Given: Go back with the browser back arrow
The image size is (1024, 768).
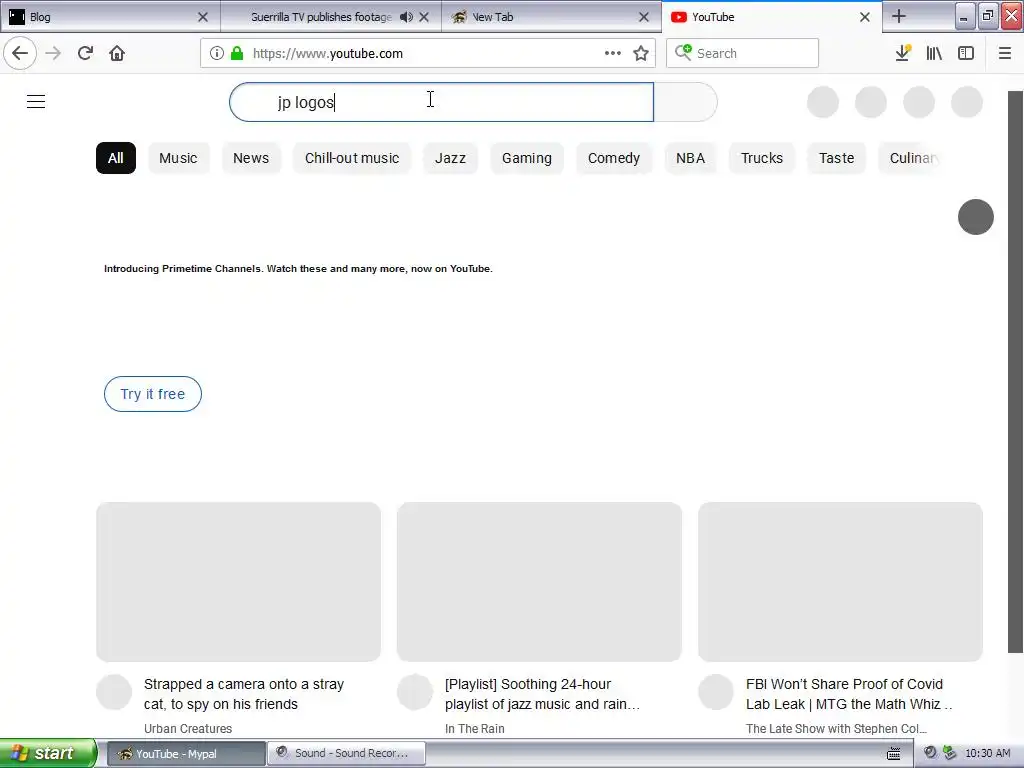Looking at the screenshot, I should click(x=20, y=53).
